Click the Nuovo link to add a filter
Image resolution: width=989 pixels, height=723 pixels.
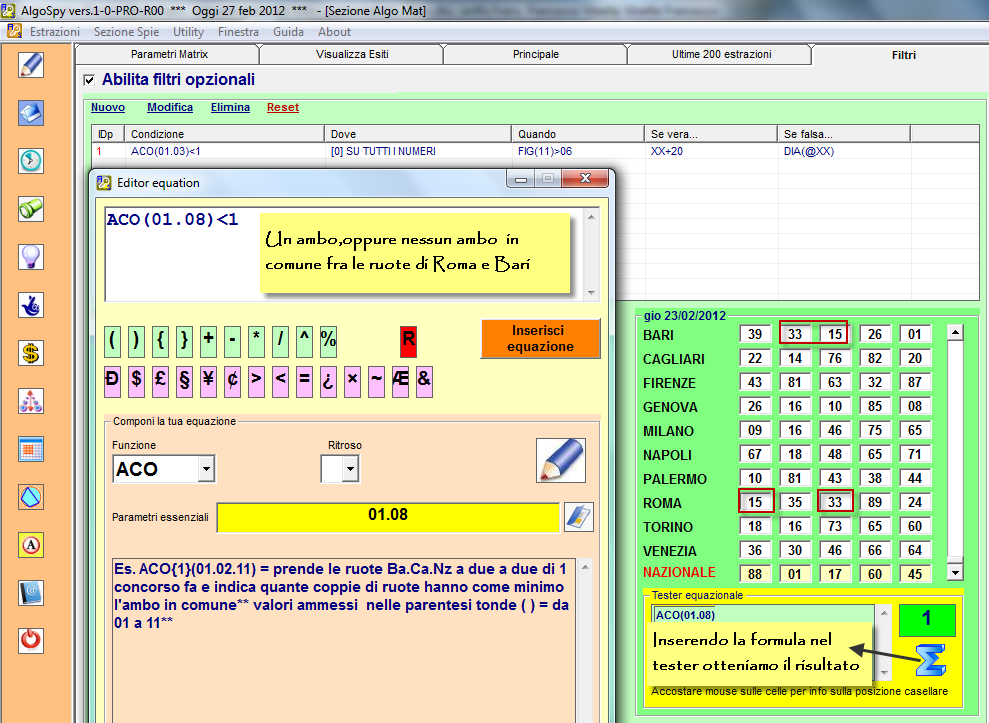108,108
